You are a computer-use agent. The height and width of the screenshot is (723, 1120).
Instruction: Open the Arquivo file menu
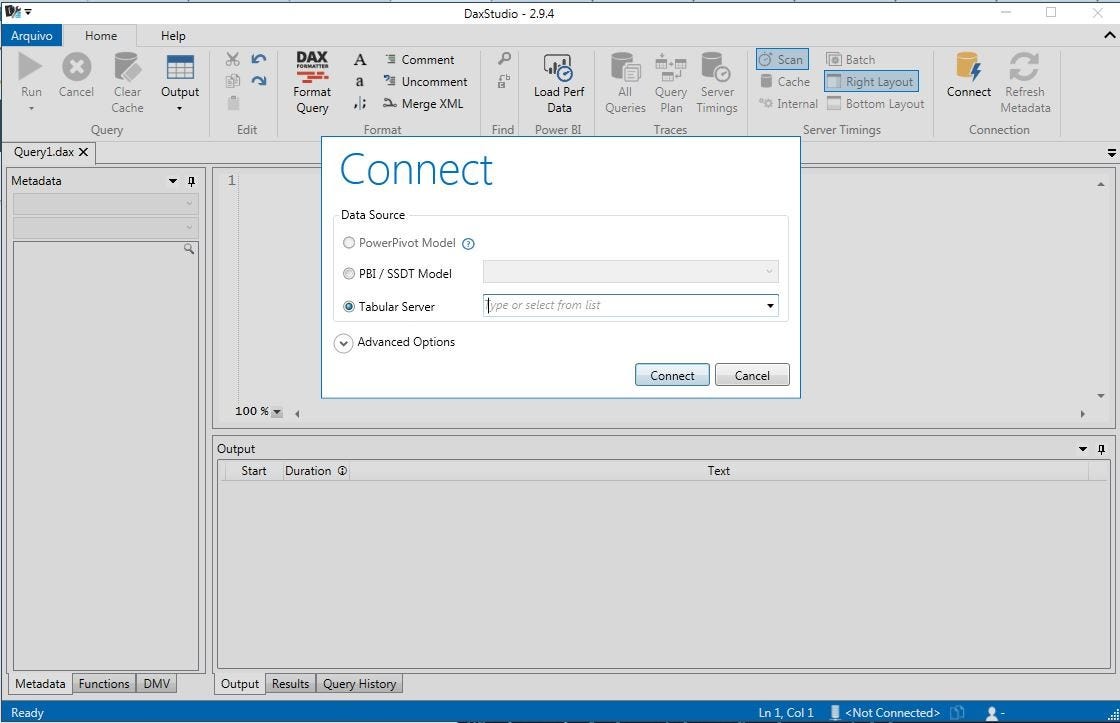pos(31,36)
